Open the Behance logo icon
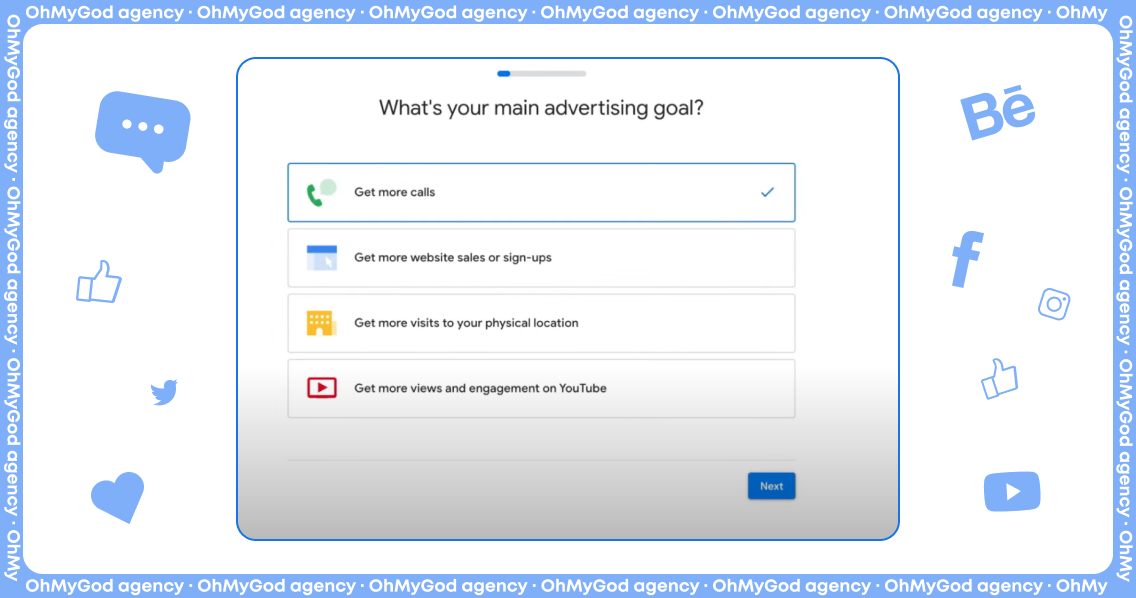Screen dimensions: 1136x598 [996, 113]
